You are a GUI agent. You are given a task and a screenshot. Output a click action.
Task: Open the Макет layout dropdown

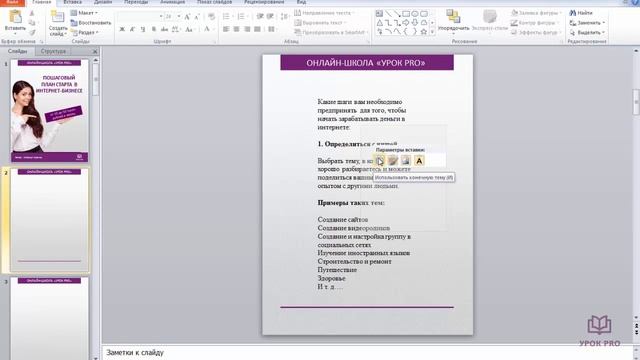84,13
